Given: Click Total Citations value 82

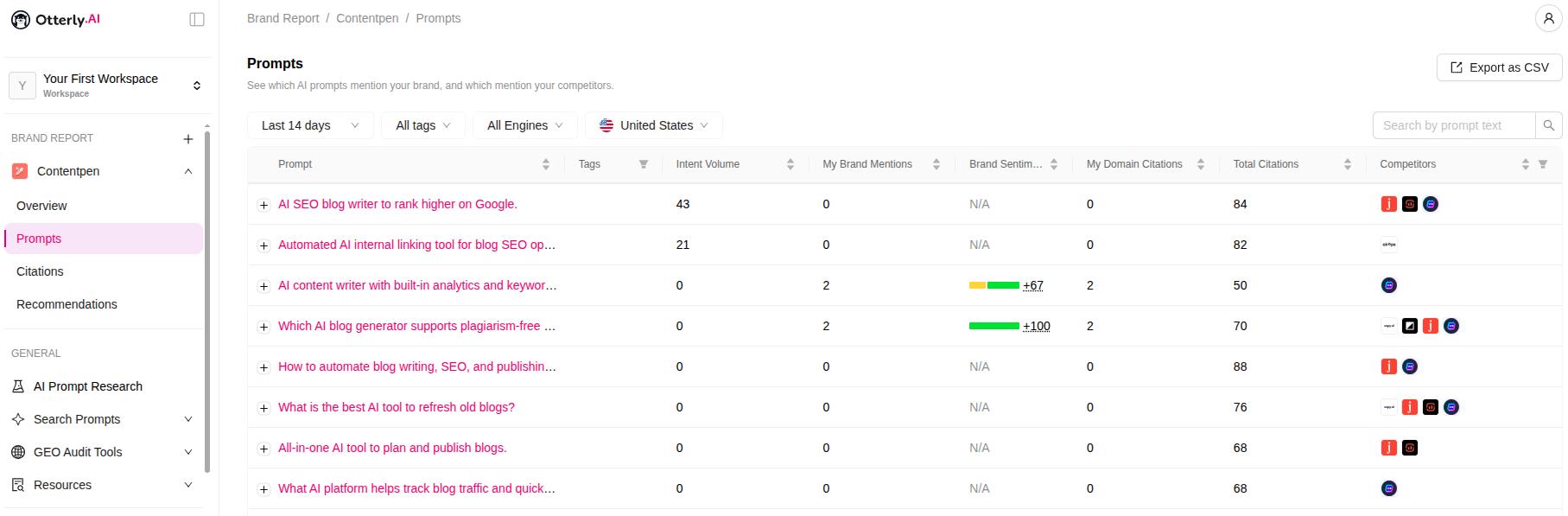Looking at the screenshot, I should point(1240,245).
